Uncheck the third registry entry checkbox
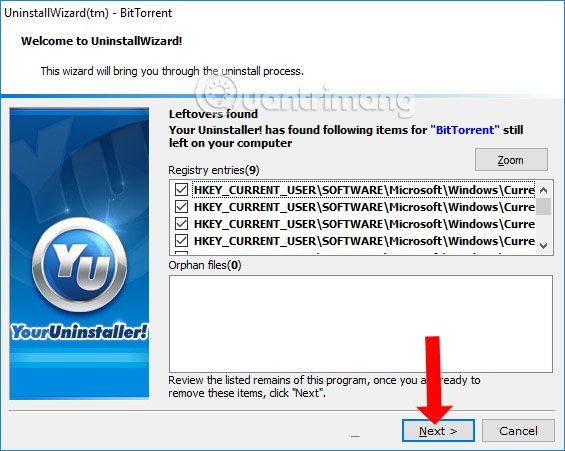This screenshot has height=451, width=565. pos(181,224)
